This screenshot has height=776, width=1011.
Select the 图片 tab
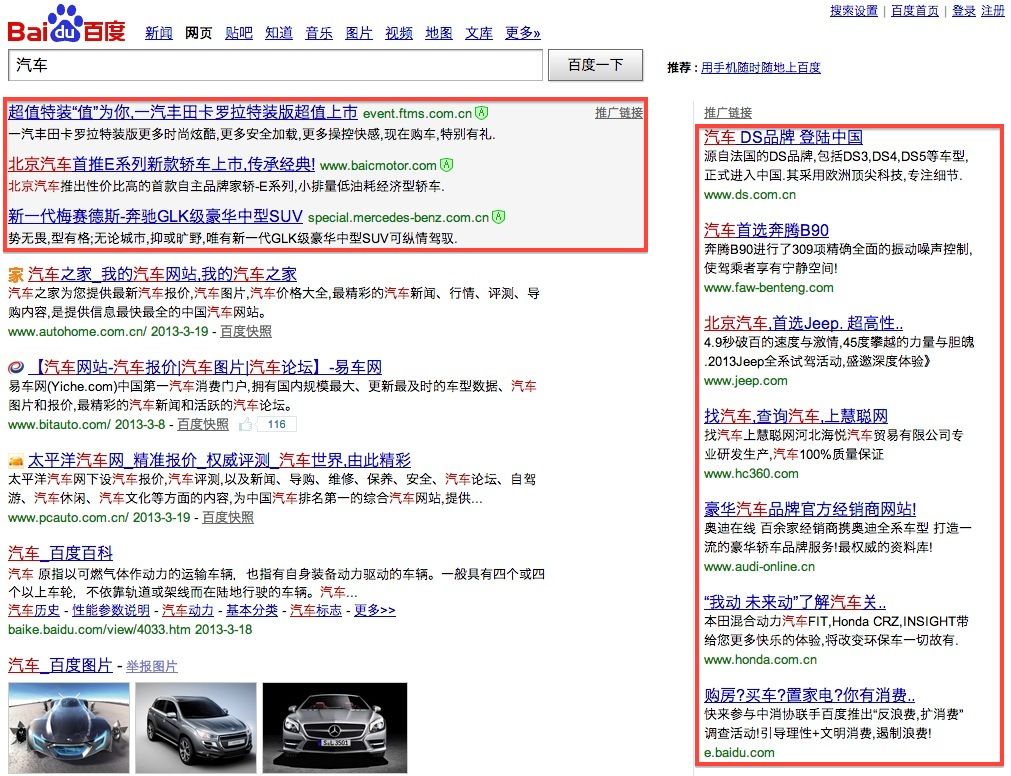(358, 33)
